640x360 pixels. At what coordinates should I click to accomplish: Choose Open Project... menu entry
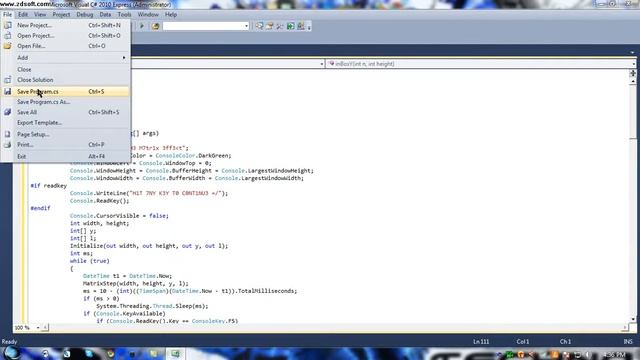click(65, 36)
